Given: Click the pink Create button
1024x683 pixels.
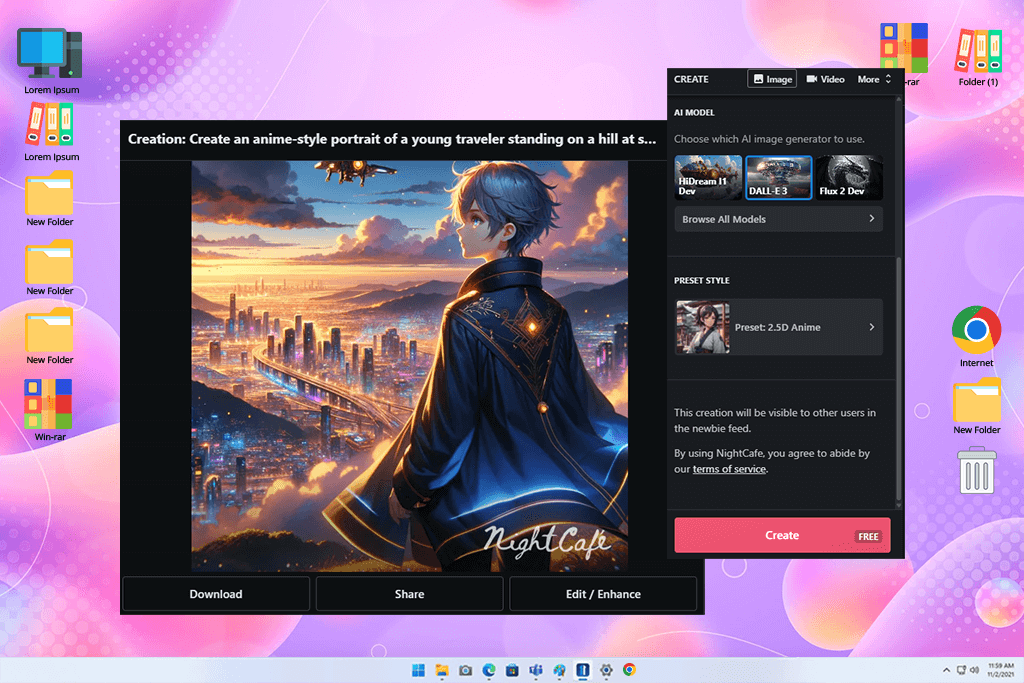Looking at the screenshot, I should (x=782, y=535).
